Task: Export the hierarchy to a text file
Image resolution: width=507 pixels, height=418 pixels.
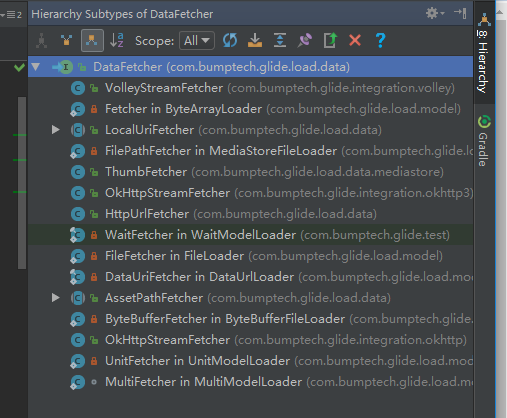Action: tap(330, 41)
